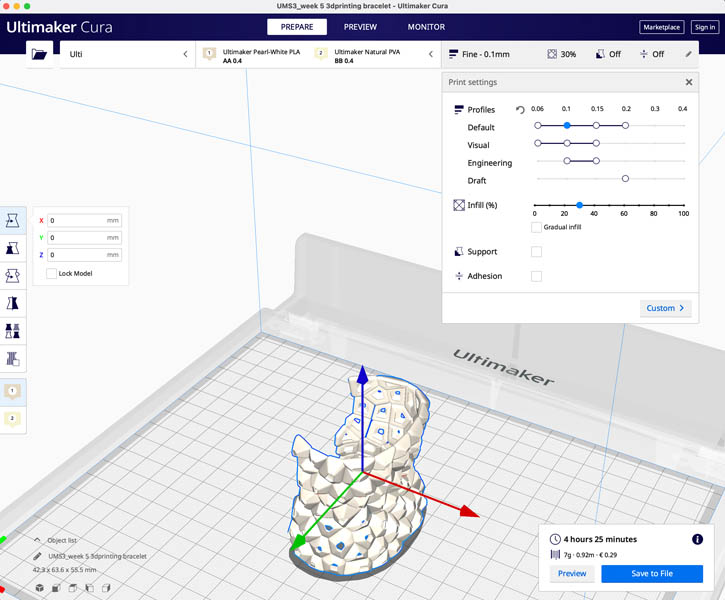Open Custom print settings
Viewport: 725px width, 600px height.
[x=665, y=308]
